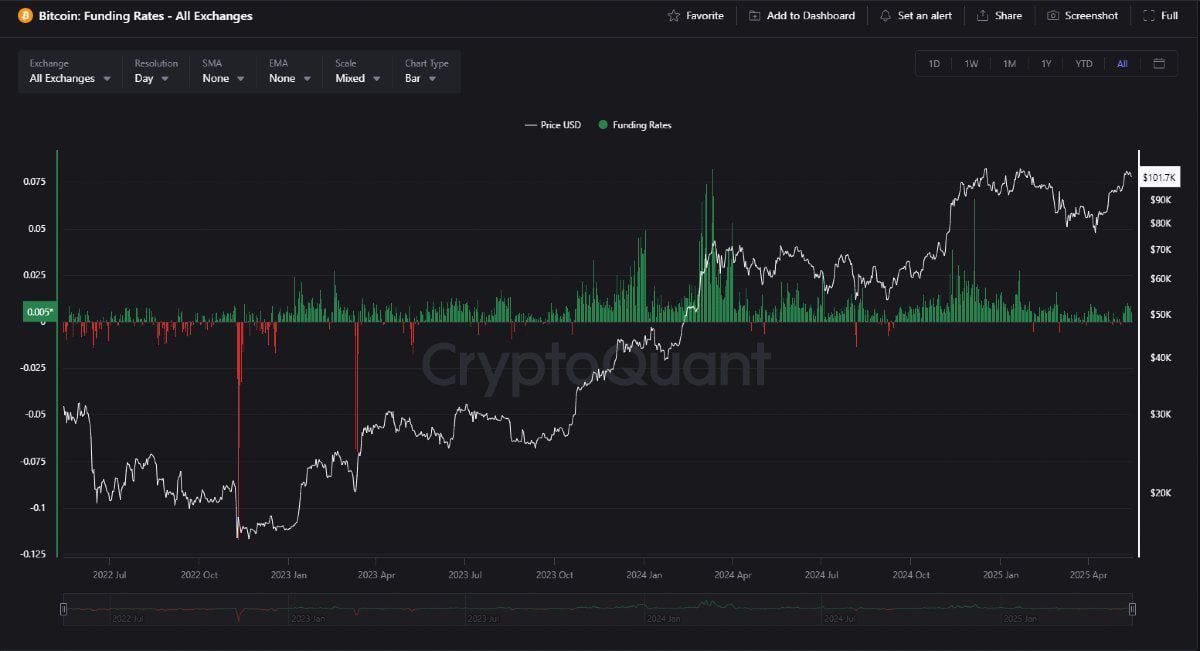Click the Screenshot button label
The image size is (1200, 651).
click(x=1091, y=16)
